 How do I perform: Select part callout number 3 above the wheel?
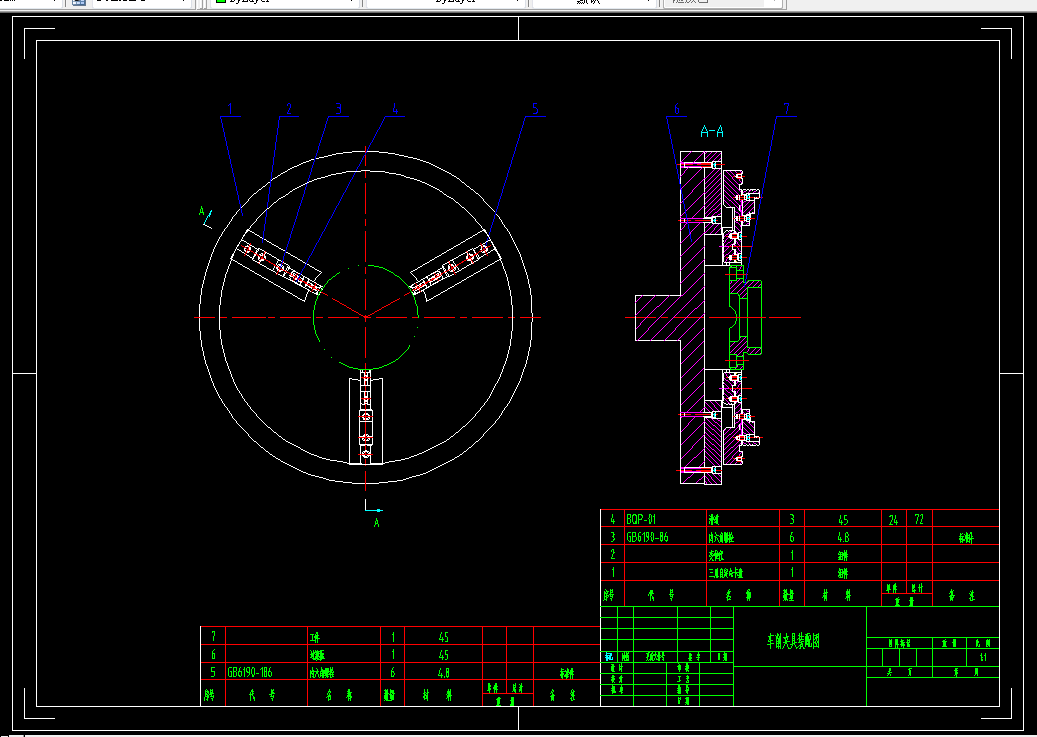point(338,109)
